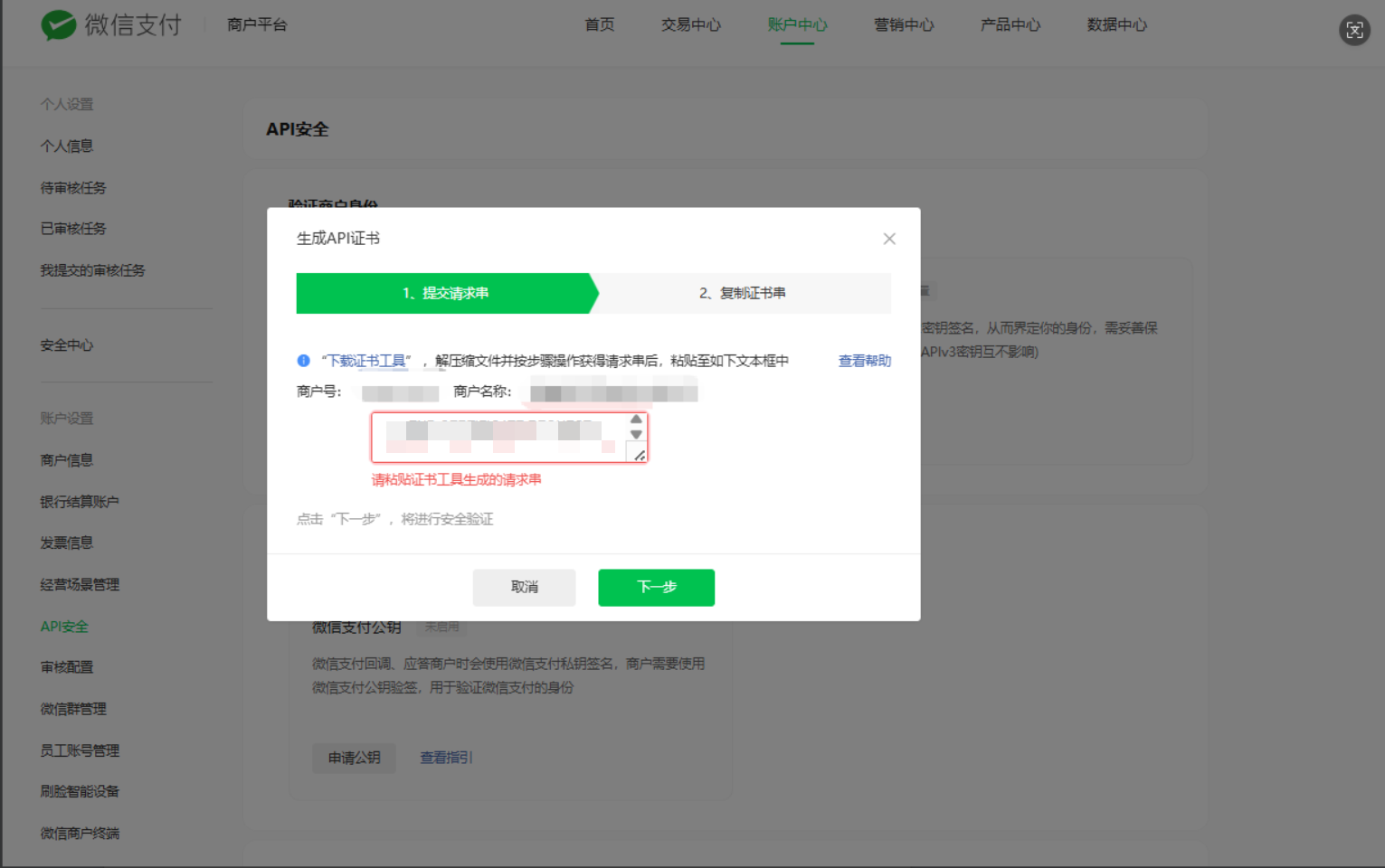Open the 查看帮助 link
1385x868 pixels.
point(864,361)
